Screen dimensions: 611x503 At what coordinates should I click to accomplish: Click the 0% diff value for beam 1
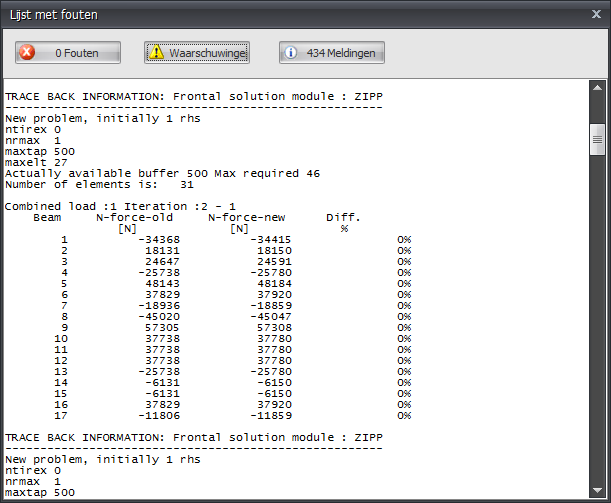[x=404, y=240]
